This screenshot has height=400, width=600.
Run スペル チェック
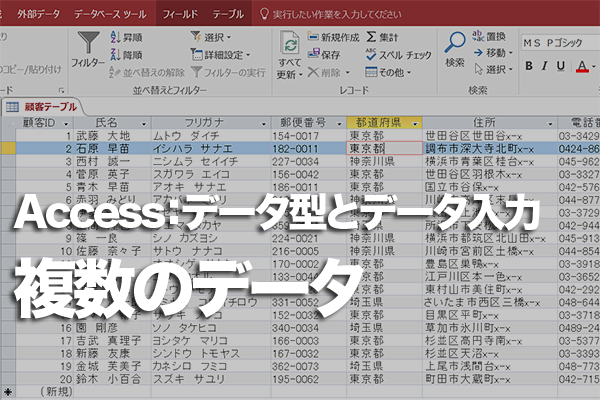[398, 55]
